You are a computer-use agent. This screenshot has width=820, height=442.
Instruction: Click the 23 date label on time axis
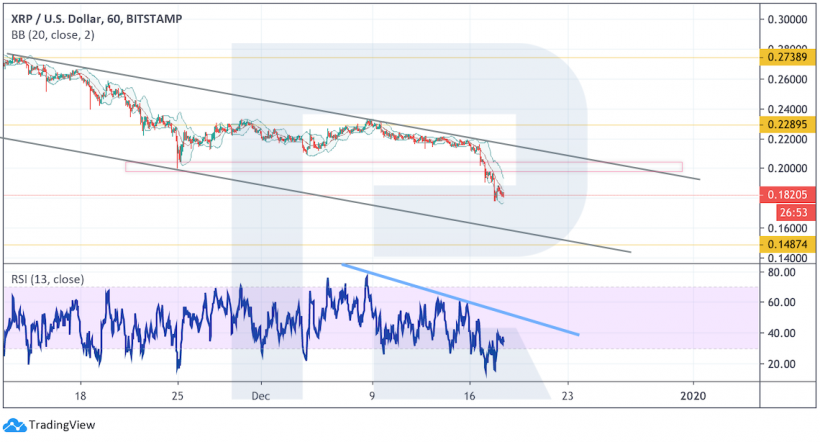click(567, 396)
